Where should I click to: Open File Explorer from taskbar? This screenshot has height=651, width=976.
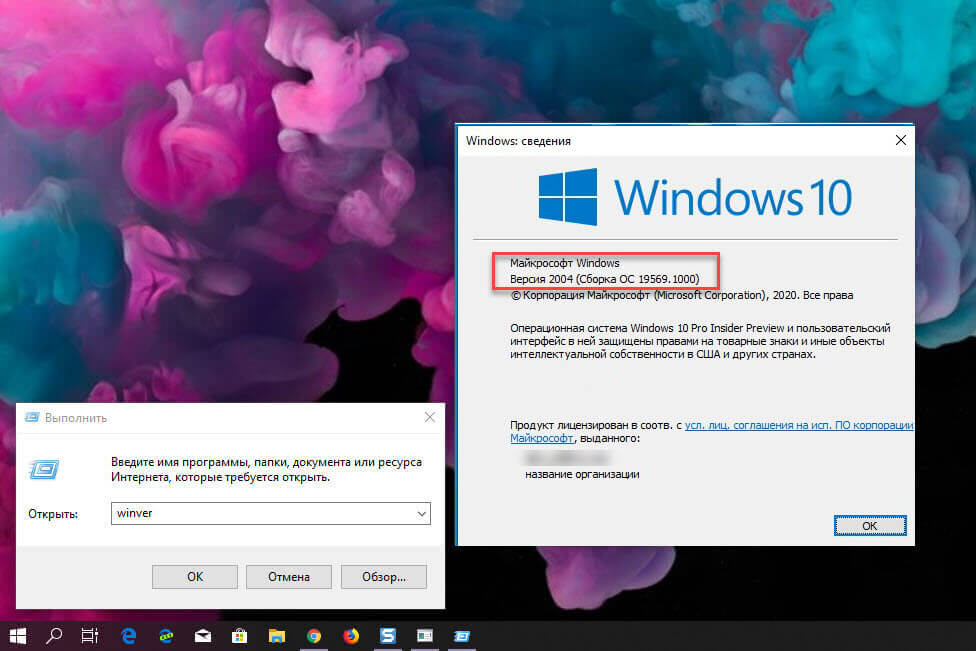point(277,635)
